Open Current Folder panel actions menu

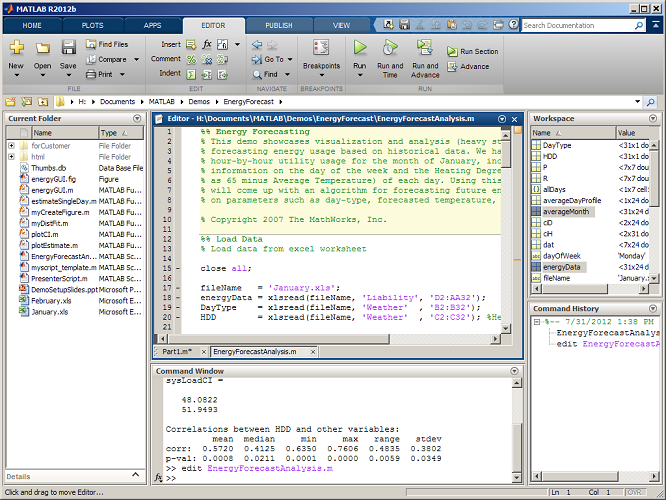pos(137,118)
